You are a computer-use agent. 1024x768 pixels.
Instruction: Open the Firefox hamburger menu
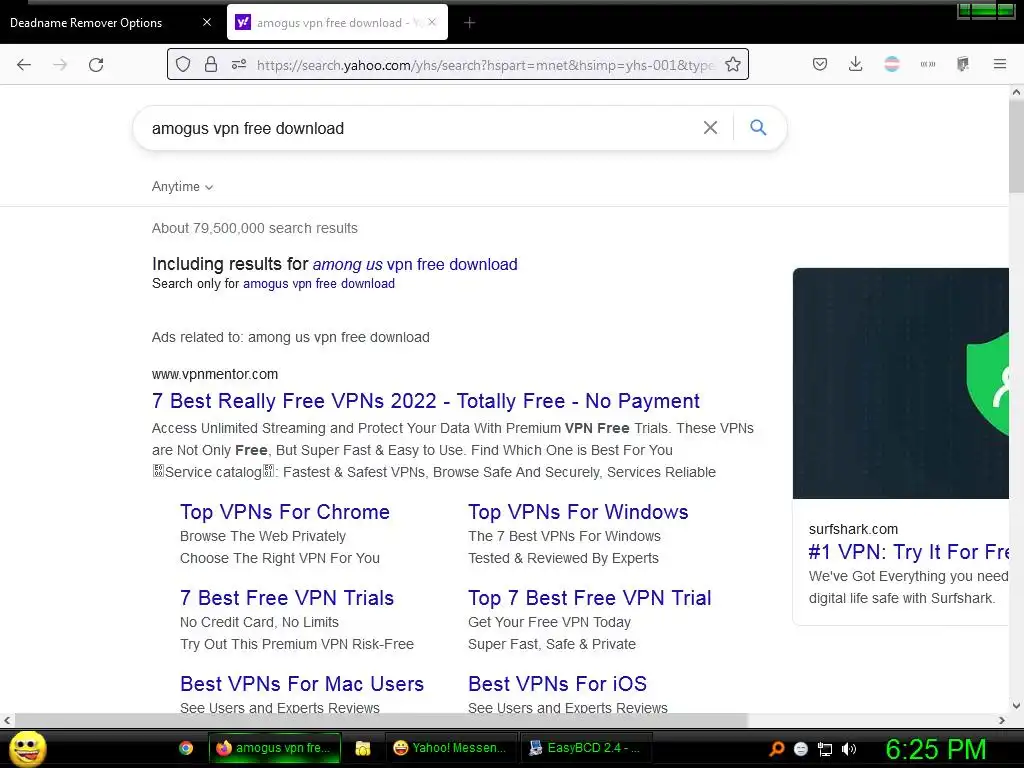(x=1000, y=64)
